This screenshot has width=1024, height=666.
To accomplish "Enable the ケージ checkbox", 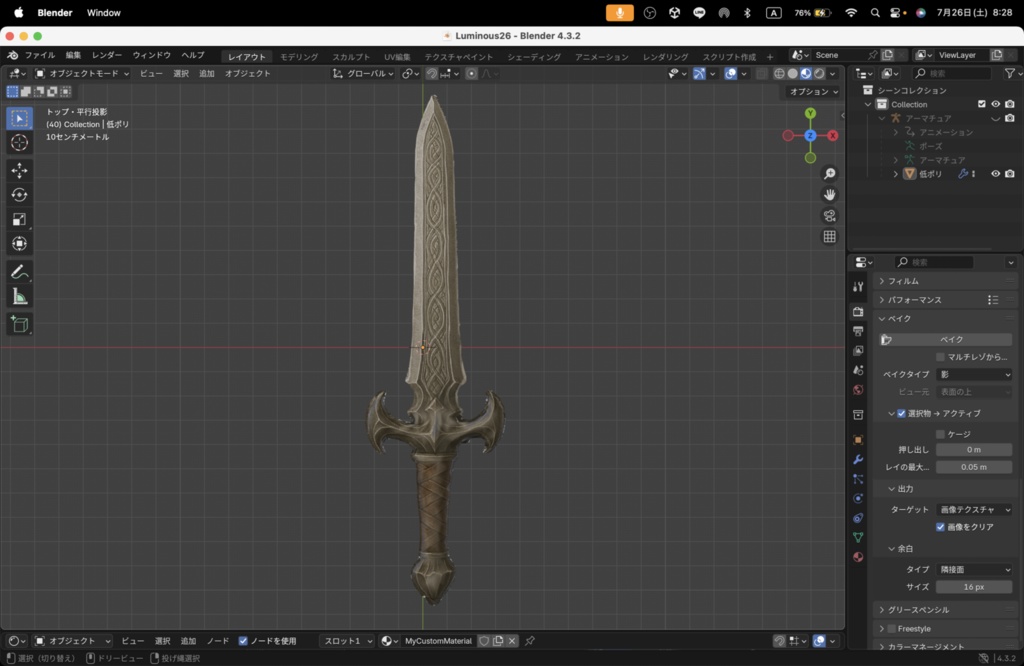I will [940, 434].
